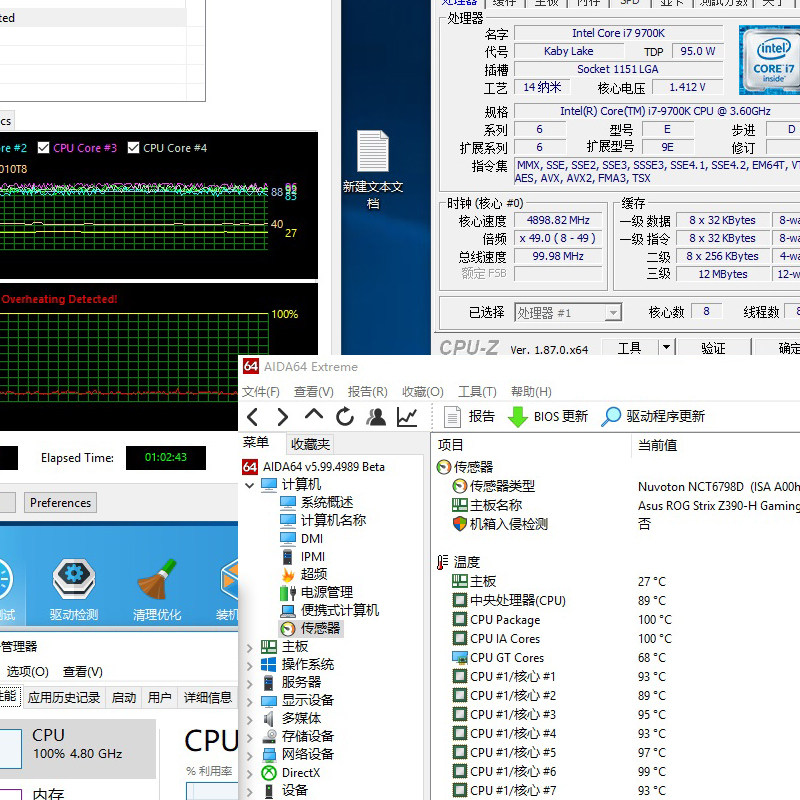800x800 pixels.
Task: Expand the 显示设备 tree node
Action: [x=249, y=702]
